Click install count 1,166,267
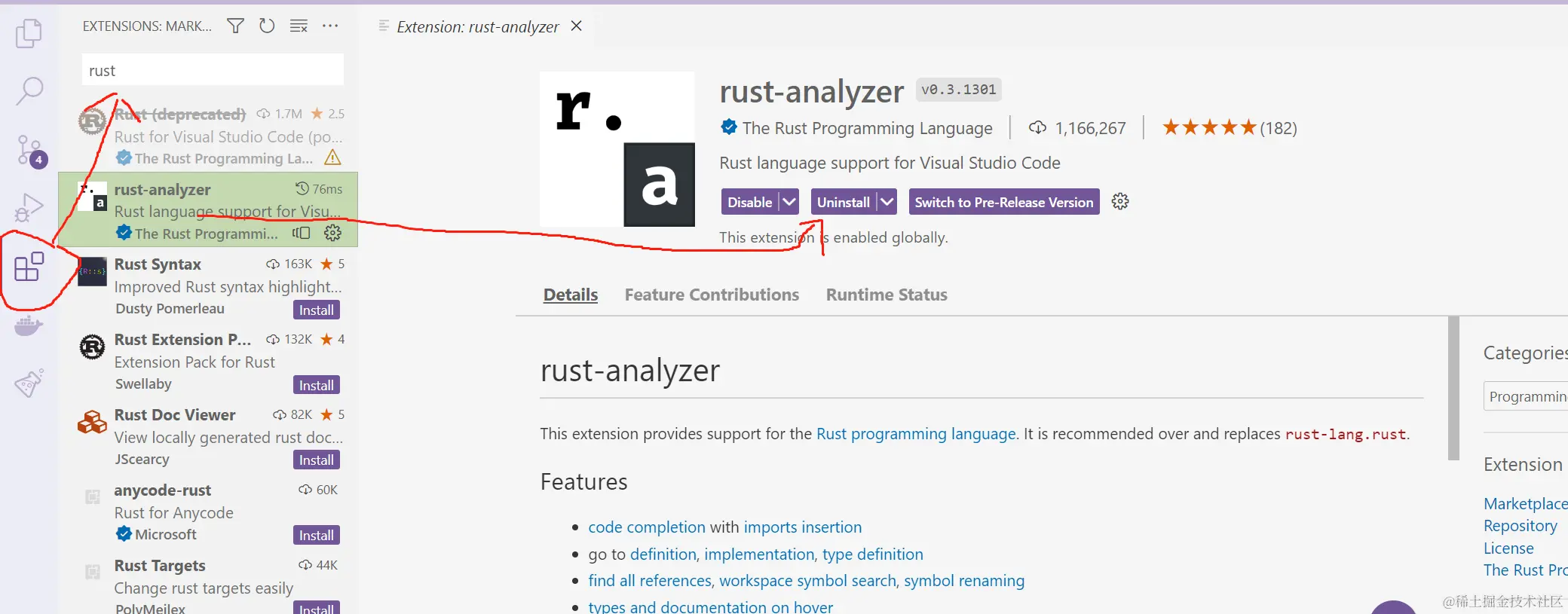The height and width of the screenshot is (614, 1568). tap(1077, 128)
